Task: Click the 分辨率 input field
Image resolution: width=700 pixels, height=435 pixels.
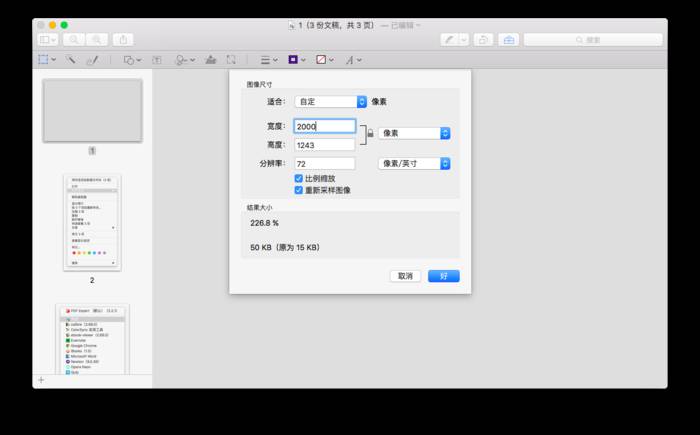Action: [325, 164]
